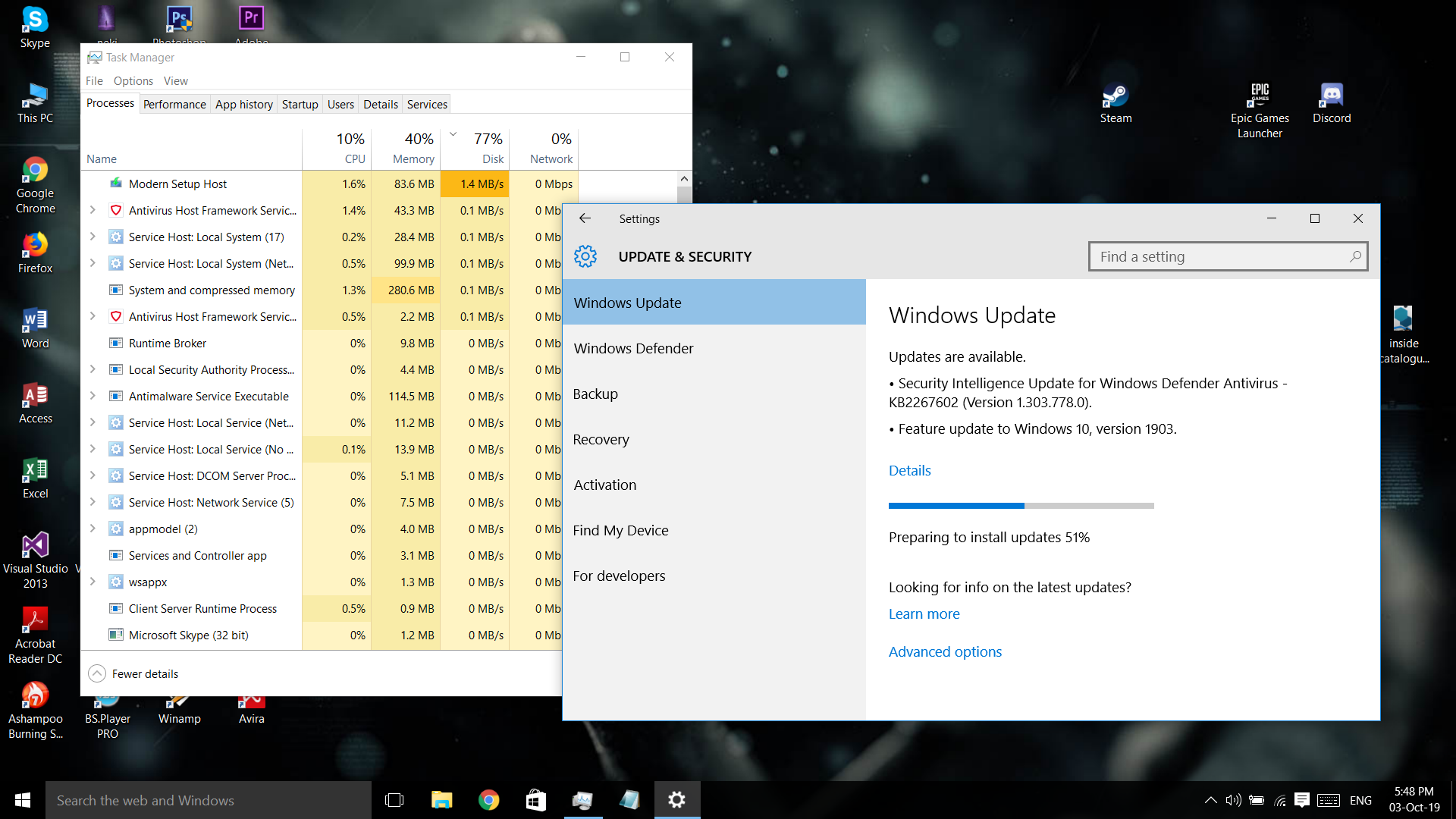Sort processes by CPU column
This screenshot has width=1456, height=819.
tap(337, 148)
